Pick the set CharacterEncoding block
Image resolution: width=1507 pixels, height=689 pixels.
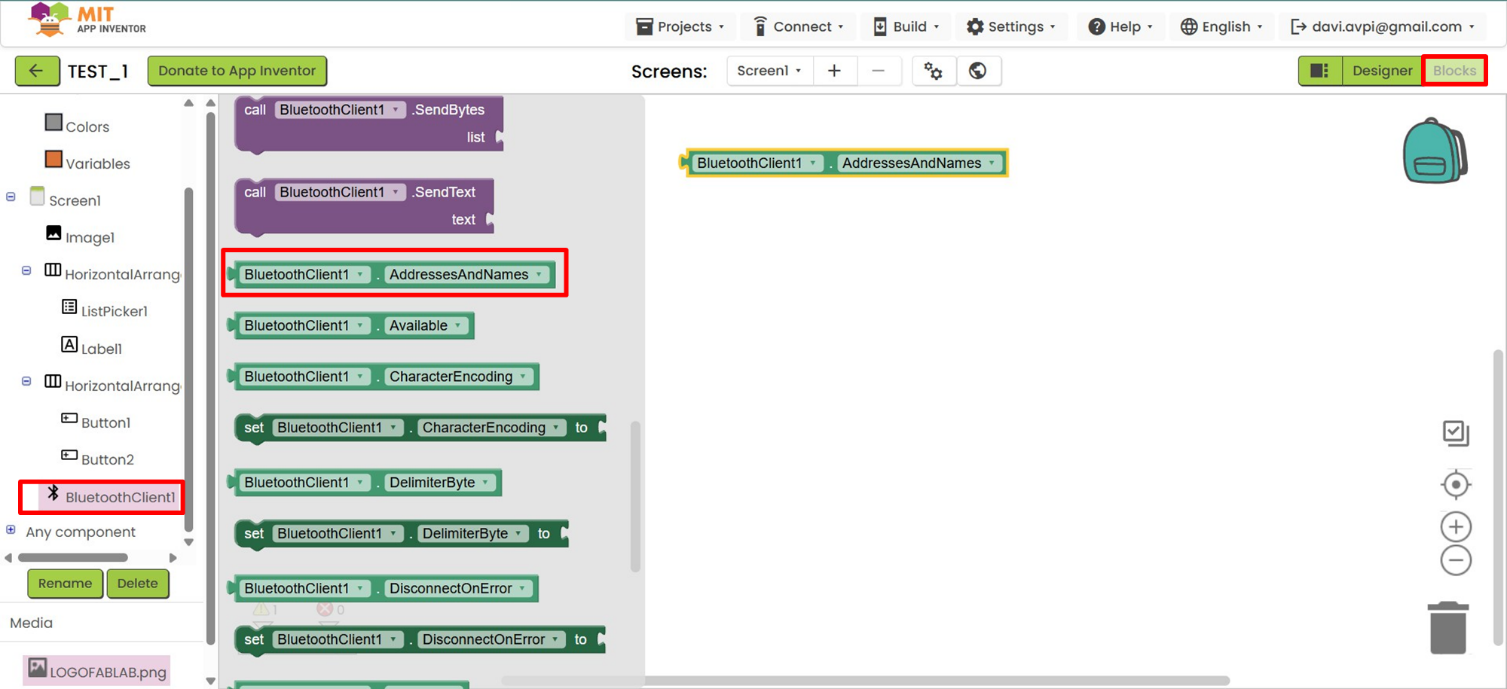click(420, 428)
